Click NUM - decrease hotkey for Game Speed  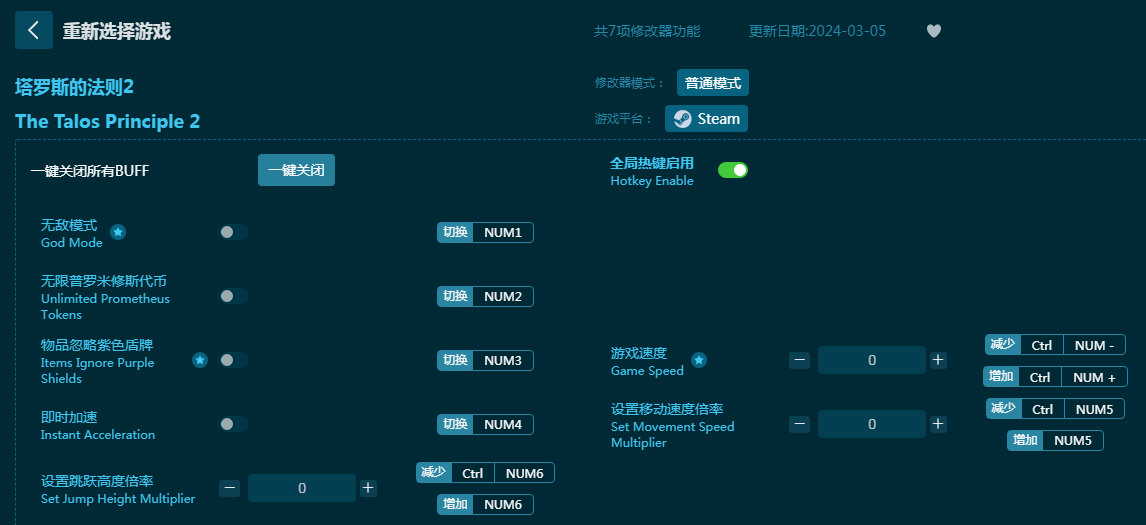(1094, 345)
